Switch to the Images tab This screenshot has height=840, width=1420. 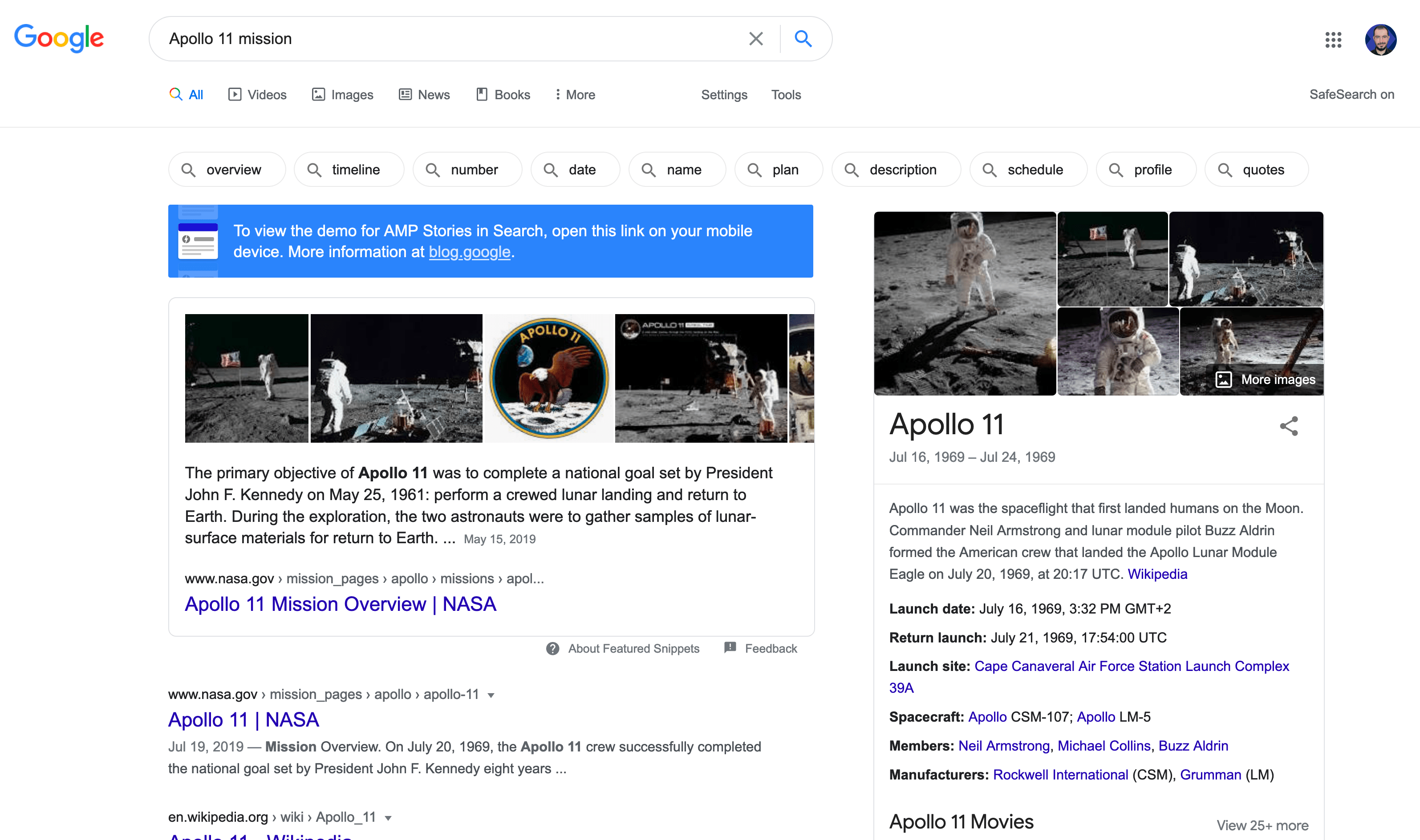(343, 94)
